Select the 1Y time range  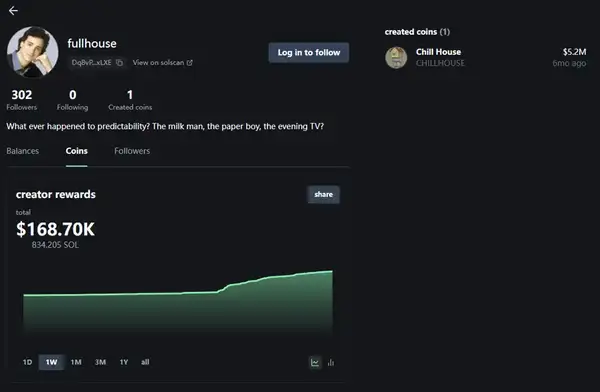coord(124,362)
